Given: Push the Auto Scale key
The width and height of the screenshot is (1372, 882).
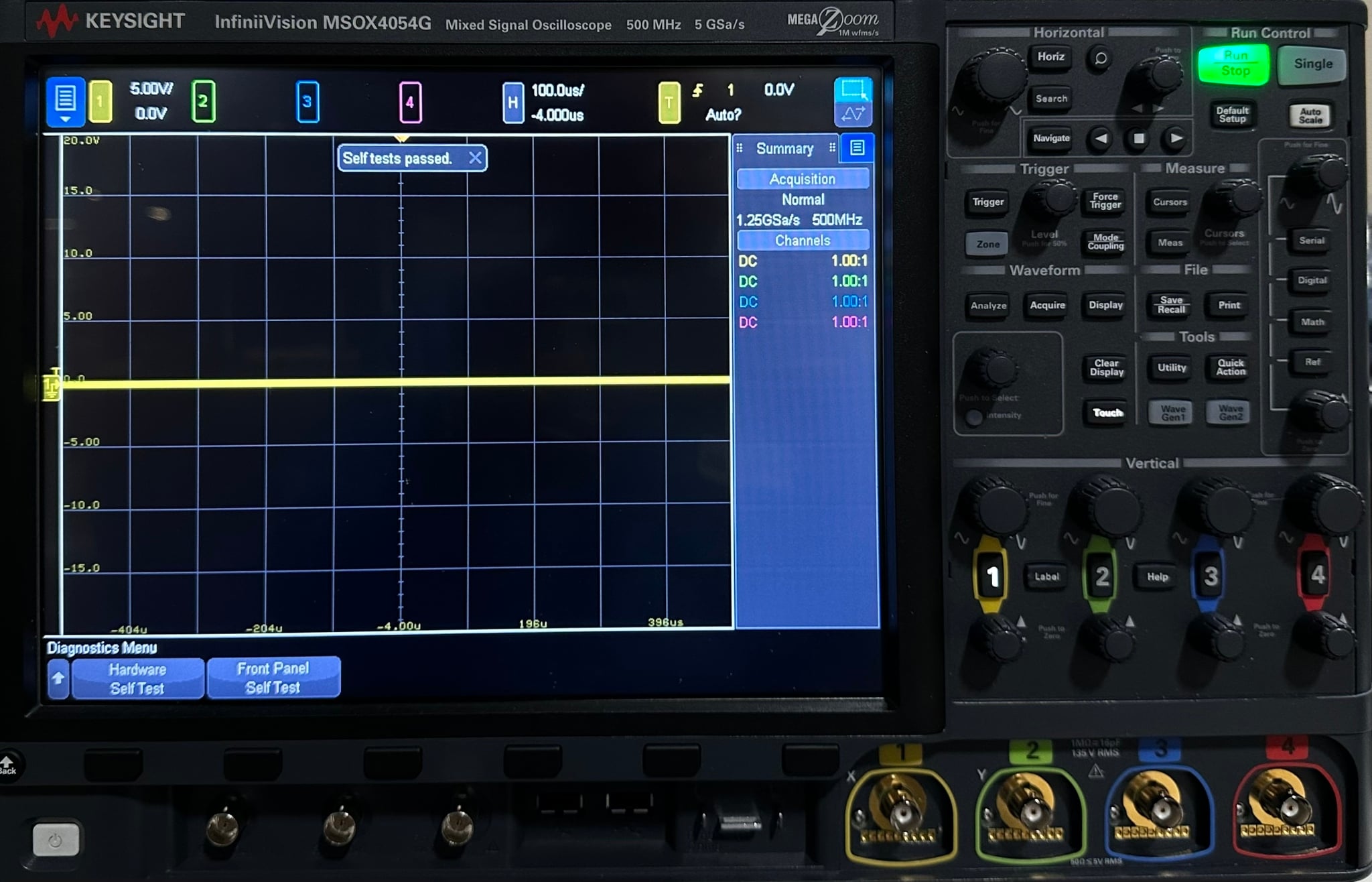Looking at the screenshot, I should coord(1310,116).
